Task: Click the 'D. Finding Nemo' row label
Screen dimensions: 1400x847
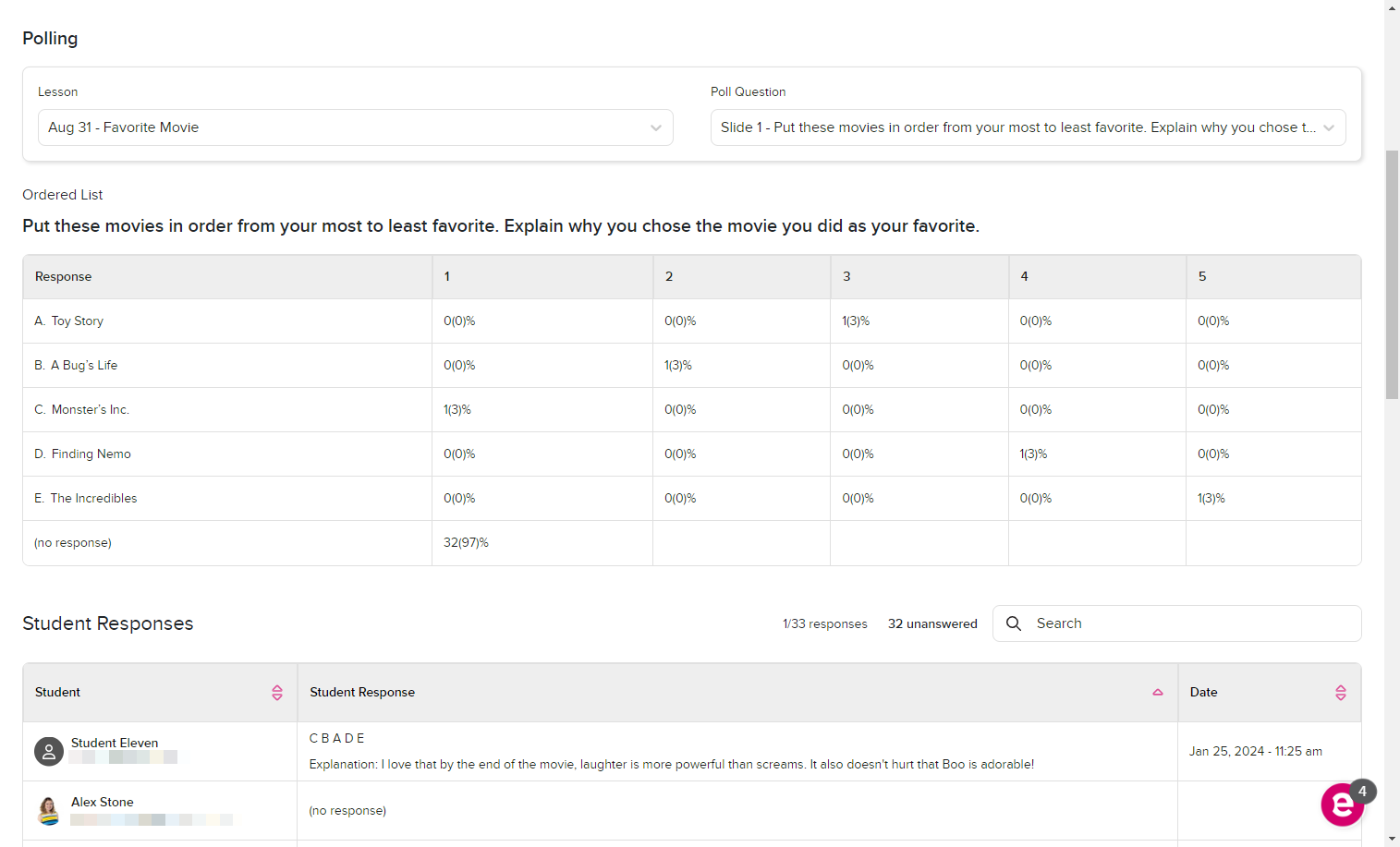Action: (82, 454)
